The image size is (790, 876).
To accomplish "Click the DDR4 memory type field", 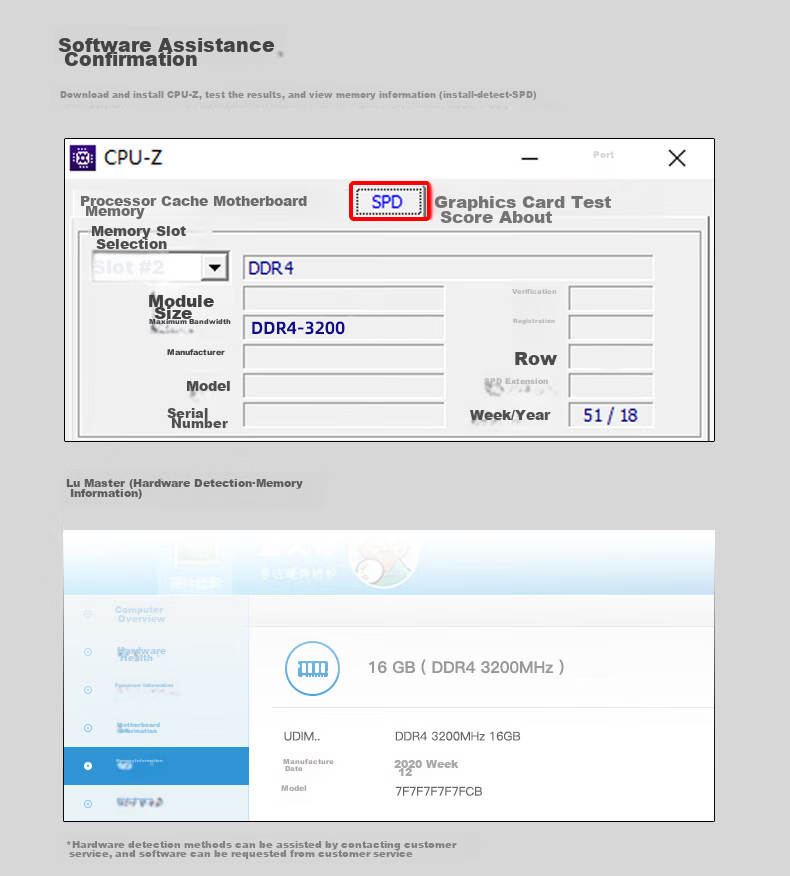I will pyautogui.click(x=448, y=268).
